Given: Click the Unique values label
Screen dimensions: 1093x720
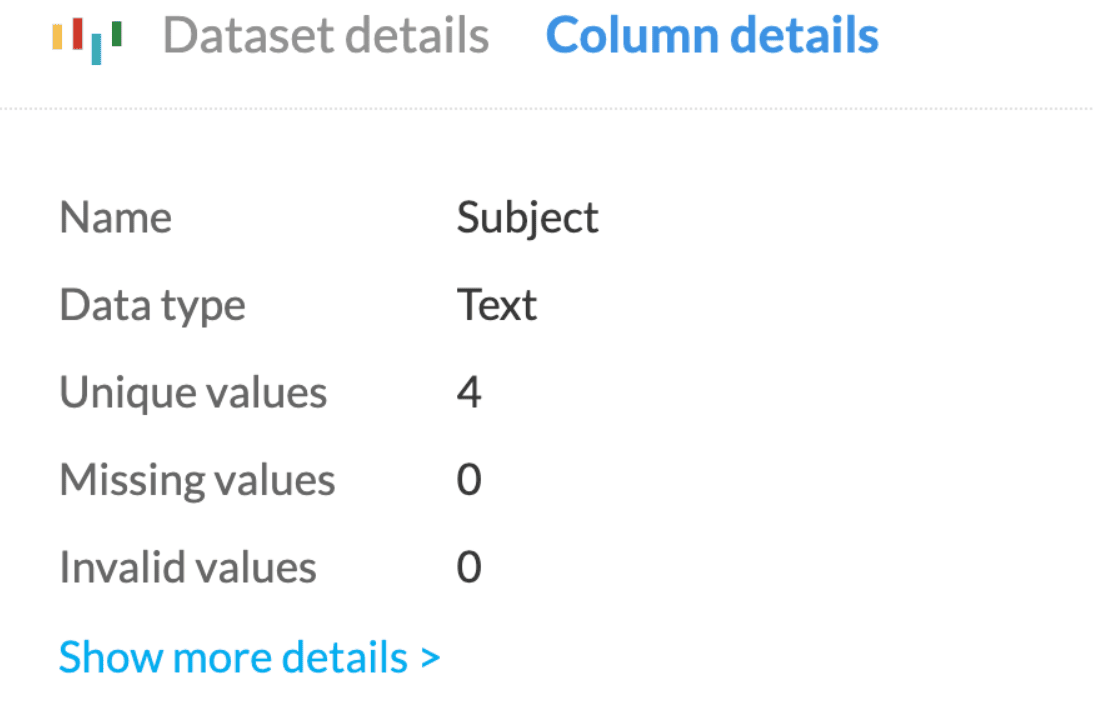Looking at the screenshot, I should tap(193, 393).
